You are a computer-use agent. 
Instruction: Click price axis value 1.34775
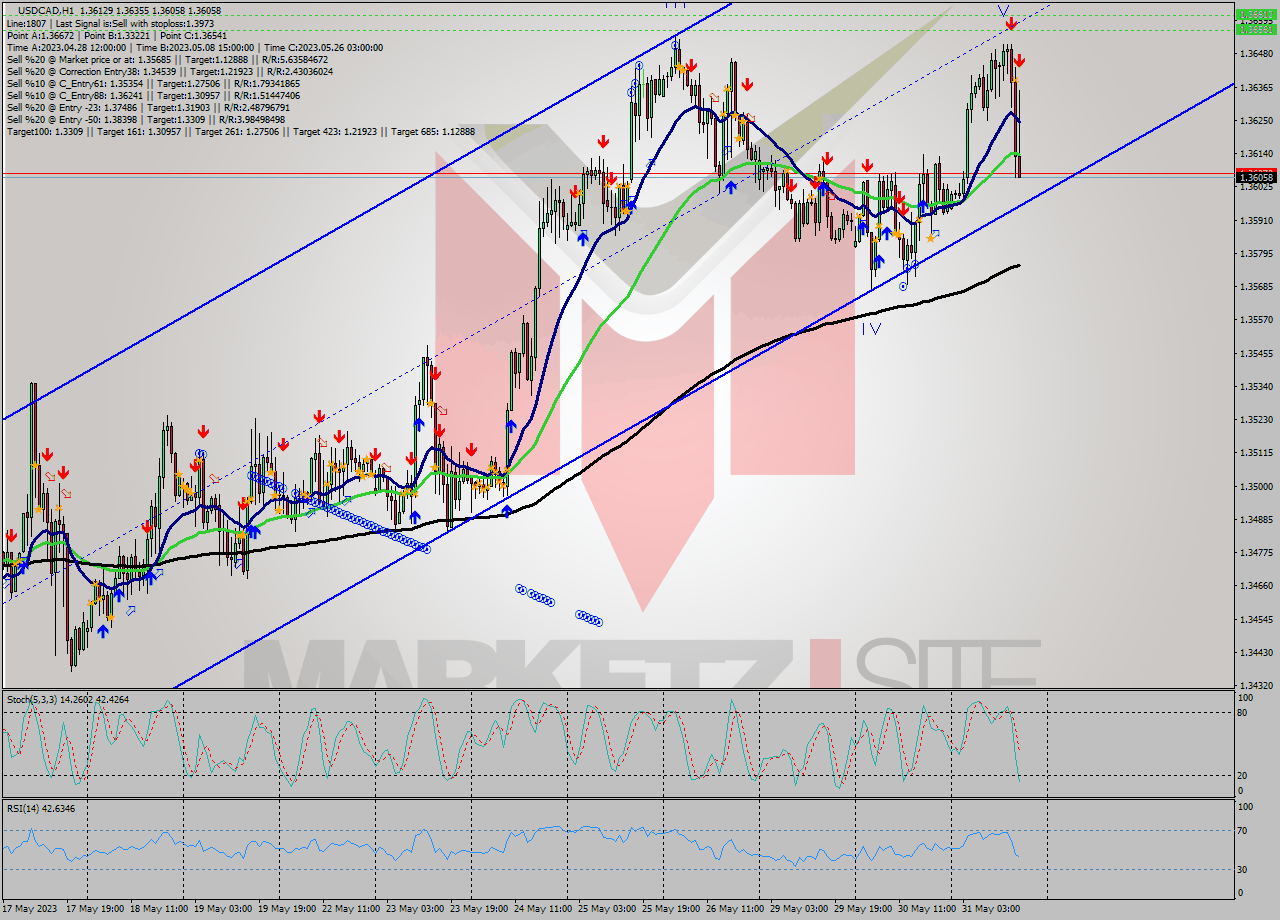point(1256,552)
